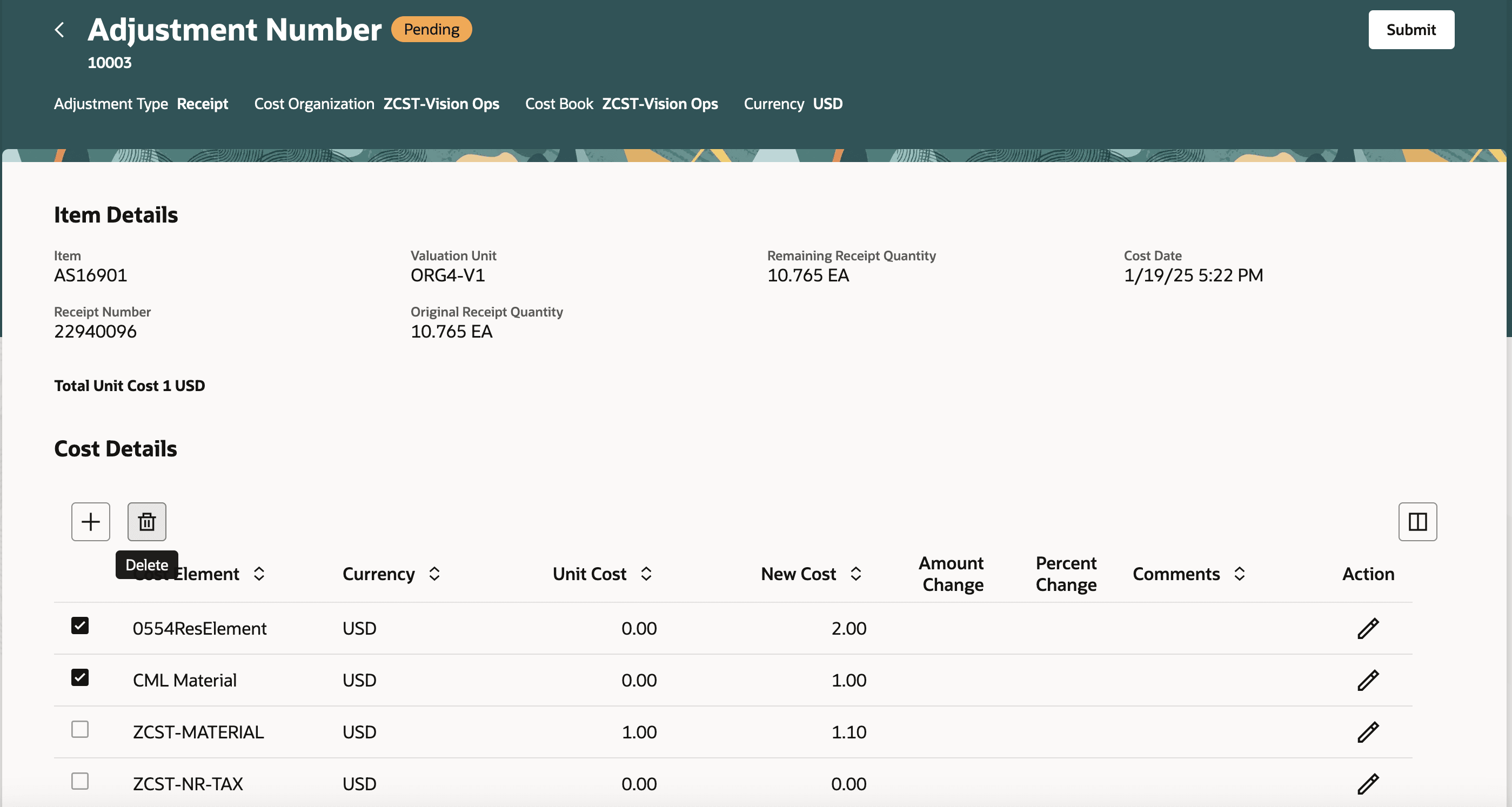The height and width of the screenshot is (807, 1512).
Task: Sort the Cost Element column
Action: 260,574
